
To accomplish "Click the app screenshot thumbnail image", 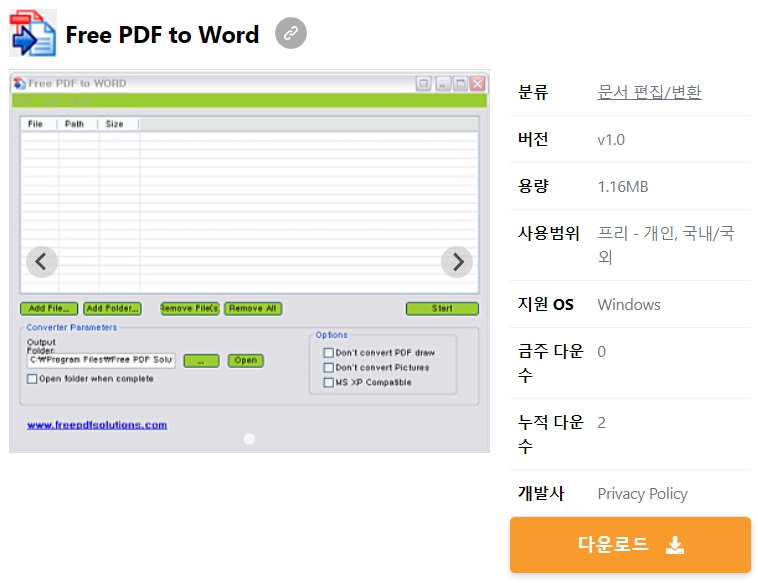I will [249, 261].
